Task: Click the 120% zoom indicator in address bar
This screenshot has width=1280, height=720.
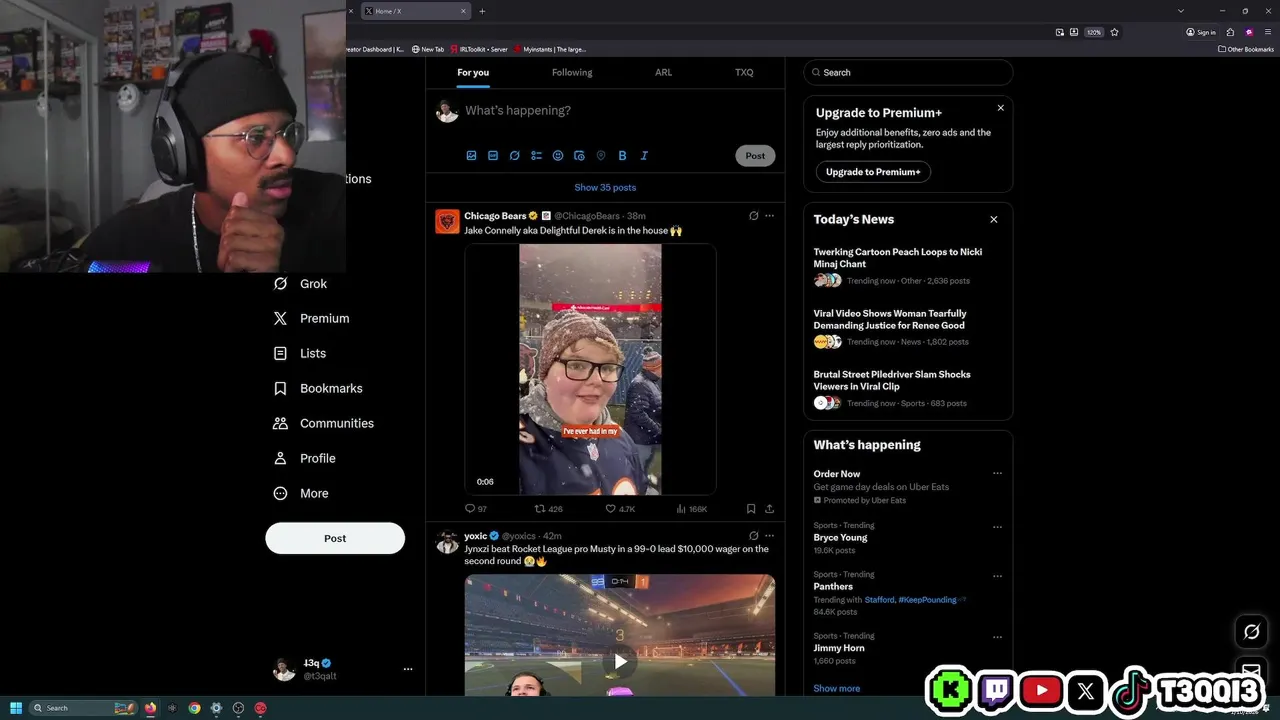Action: tap(1094, 32)
